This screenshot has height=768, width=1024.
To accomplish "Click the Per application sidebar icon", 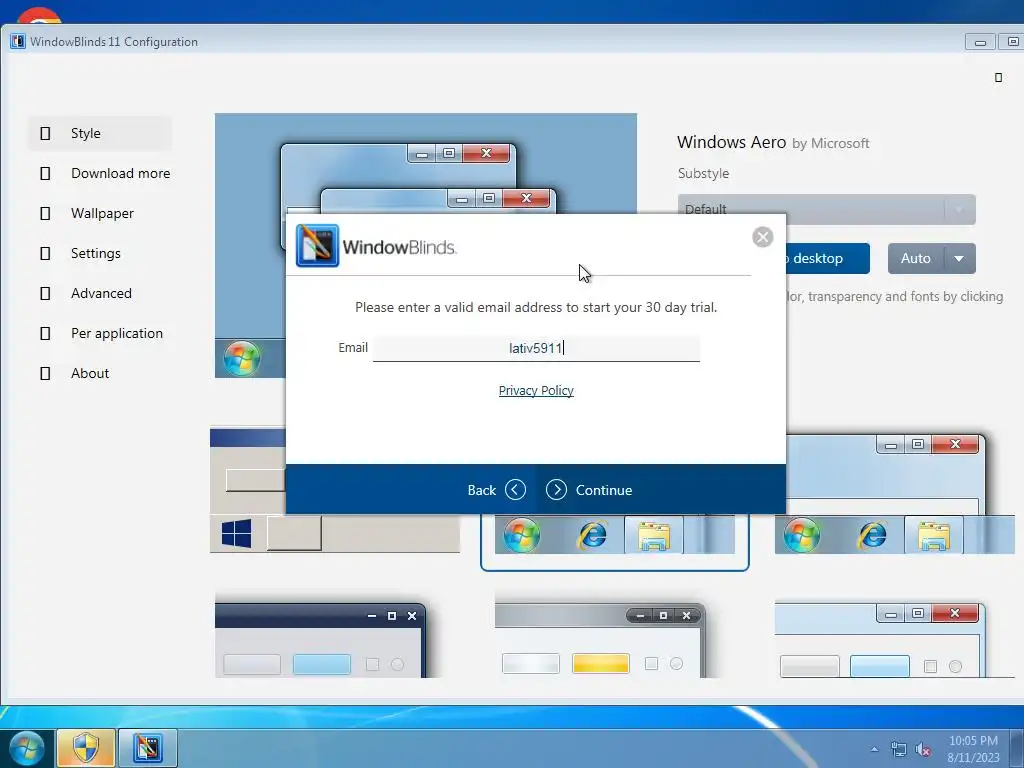I will tap(45, 333).
